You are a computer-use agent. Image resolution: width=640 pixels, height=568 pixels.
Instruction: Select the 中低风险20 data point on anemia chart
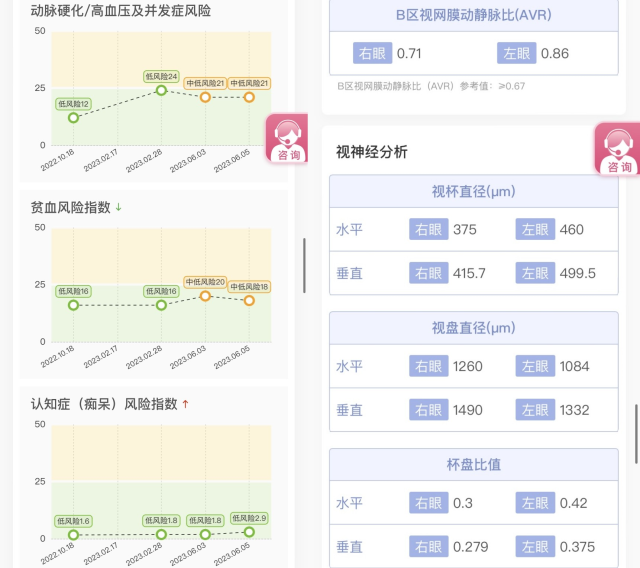click(205, 296)
